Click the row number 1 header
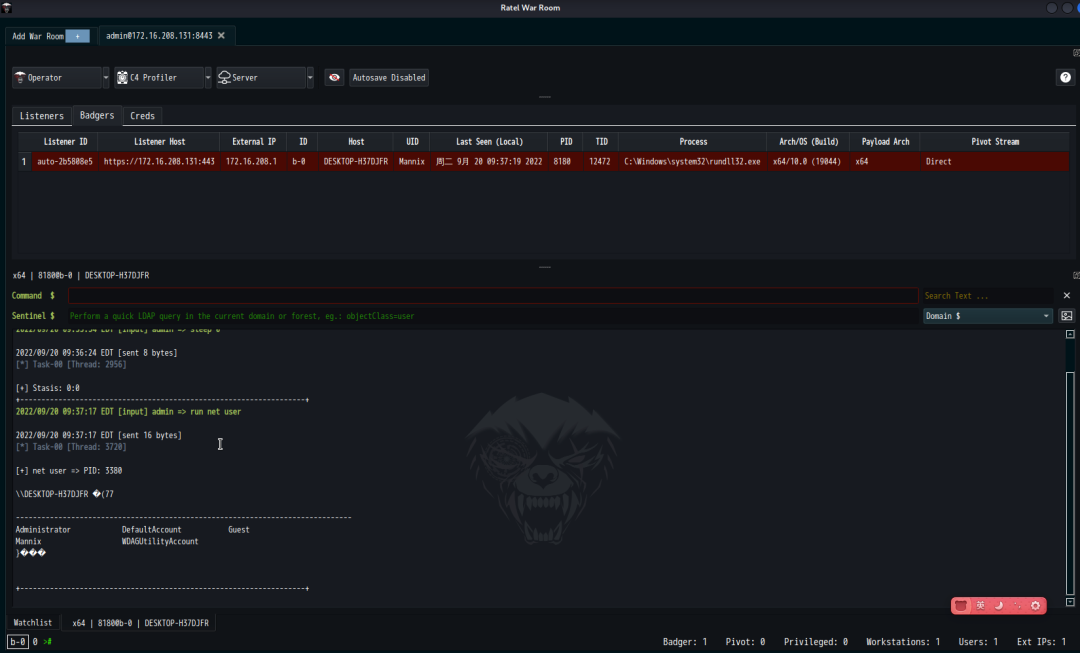This screenshot has width=1080, height=653. tap(23, 161)
